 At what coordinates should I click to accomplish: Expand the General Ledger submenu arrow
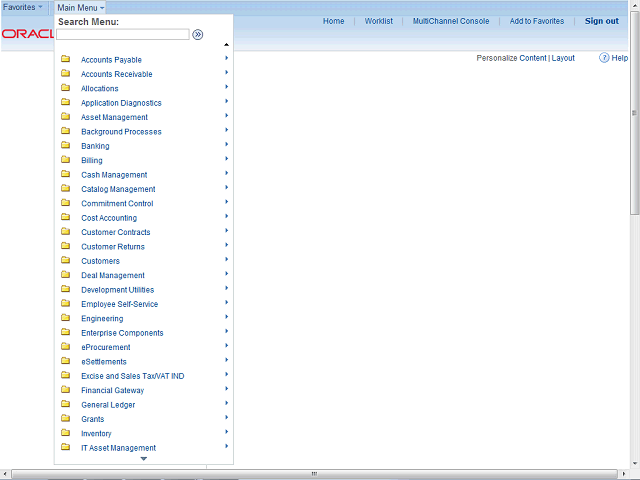click(x=227, y=403)
